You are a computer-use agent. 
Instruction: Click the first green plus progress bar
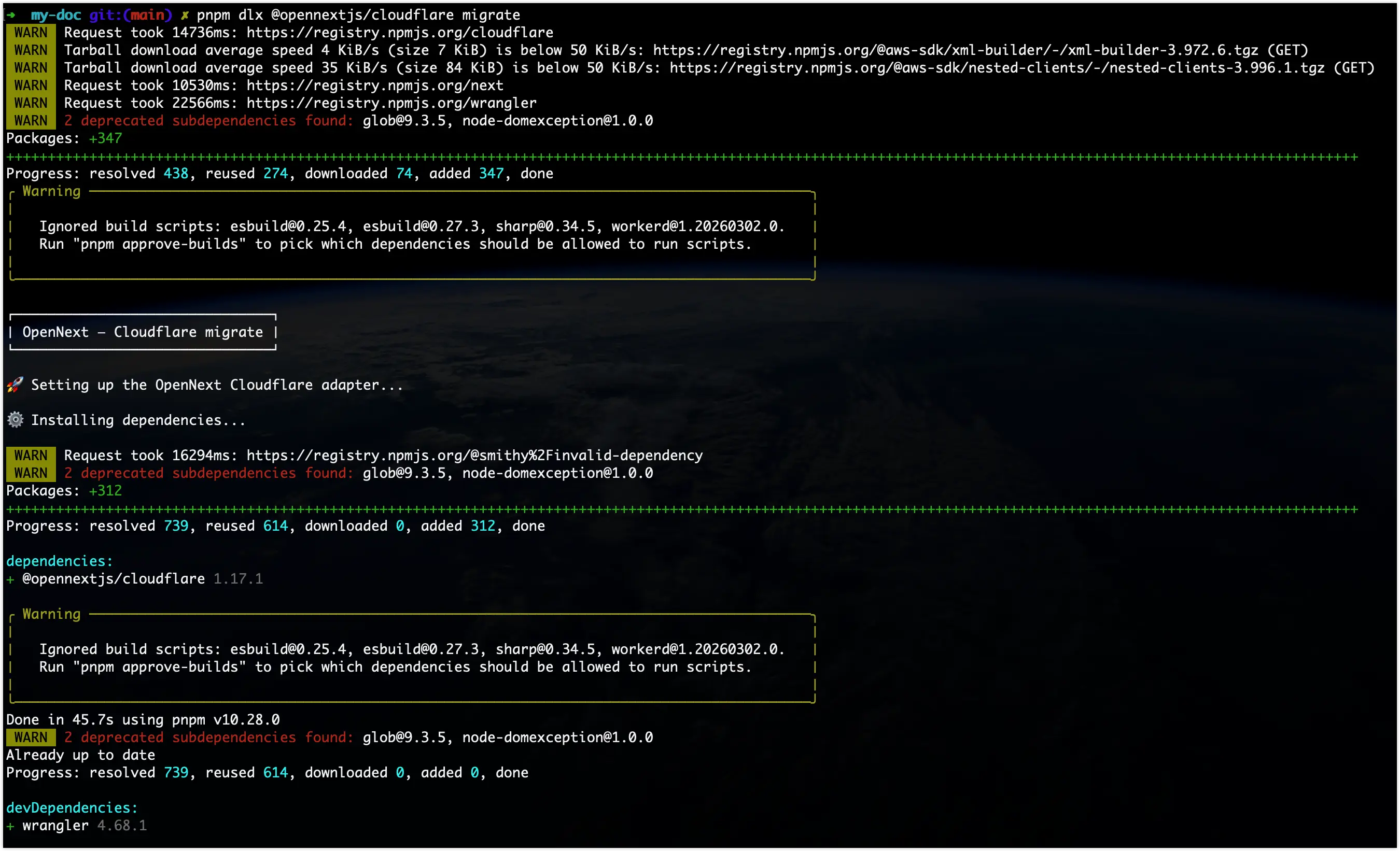[x=682, y=157]
